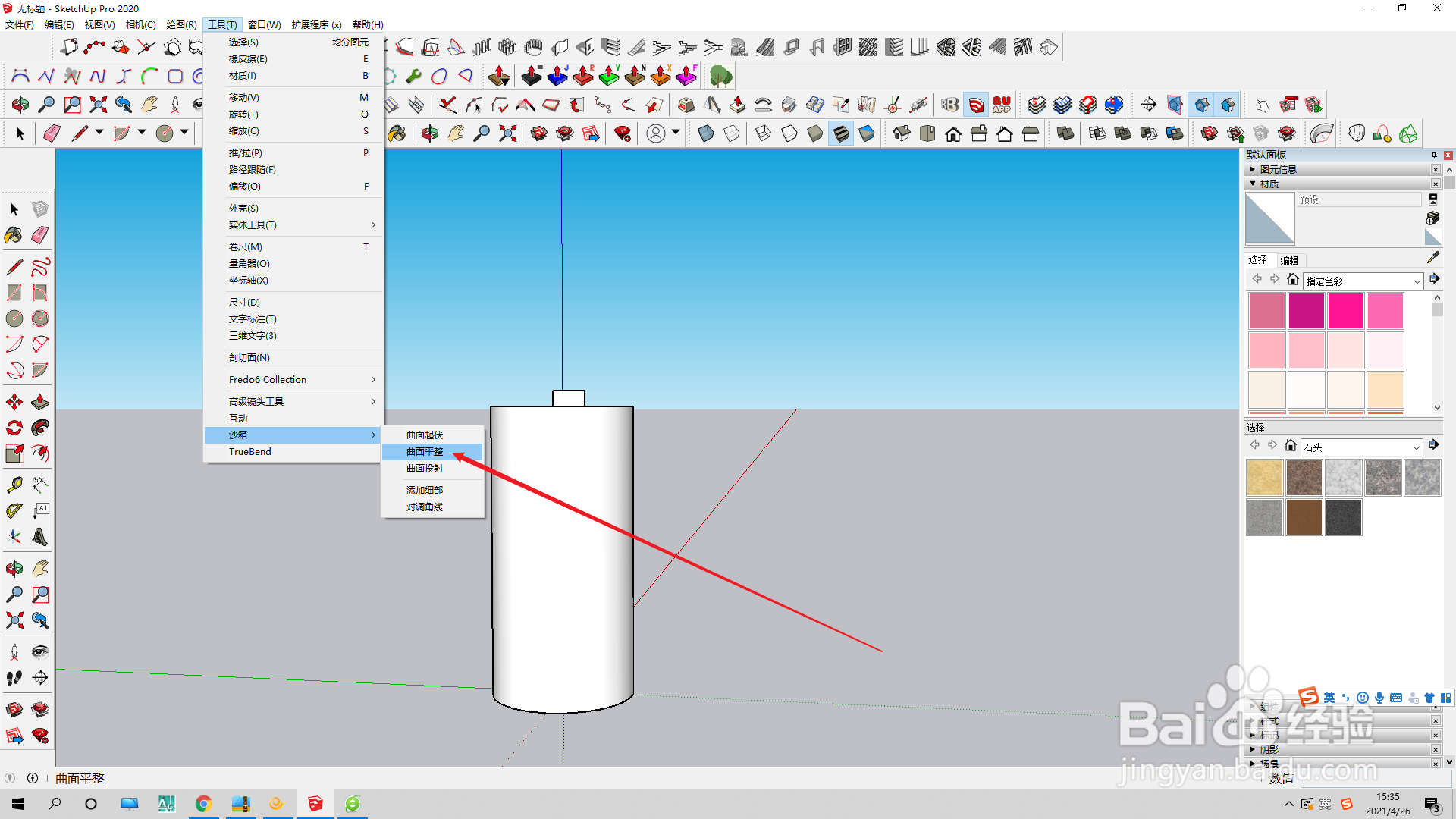The height and width of the screenshot is (819, 1456).
Task: Enable Shaded With Textures style
Action: click(841, 134)
